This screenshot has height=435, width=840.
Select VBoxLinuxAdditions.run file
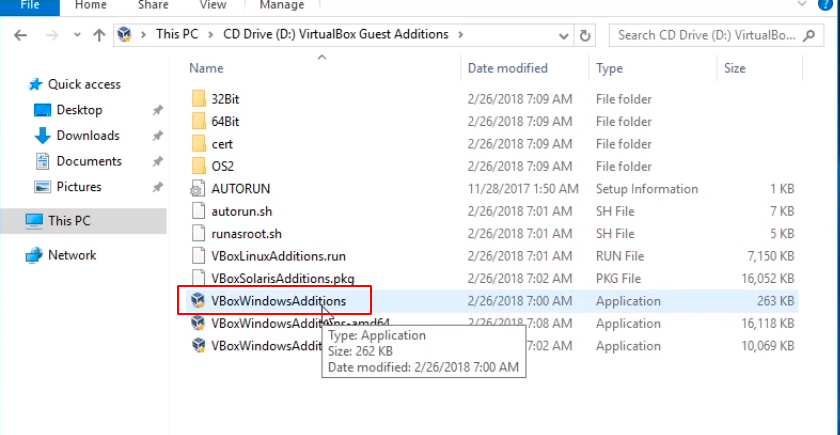(279, 256)
